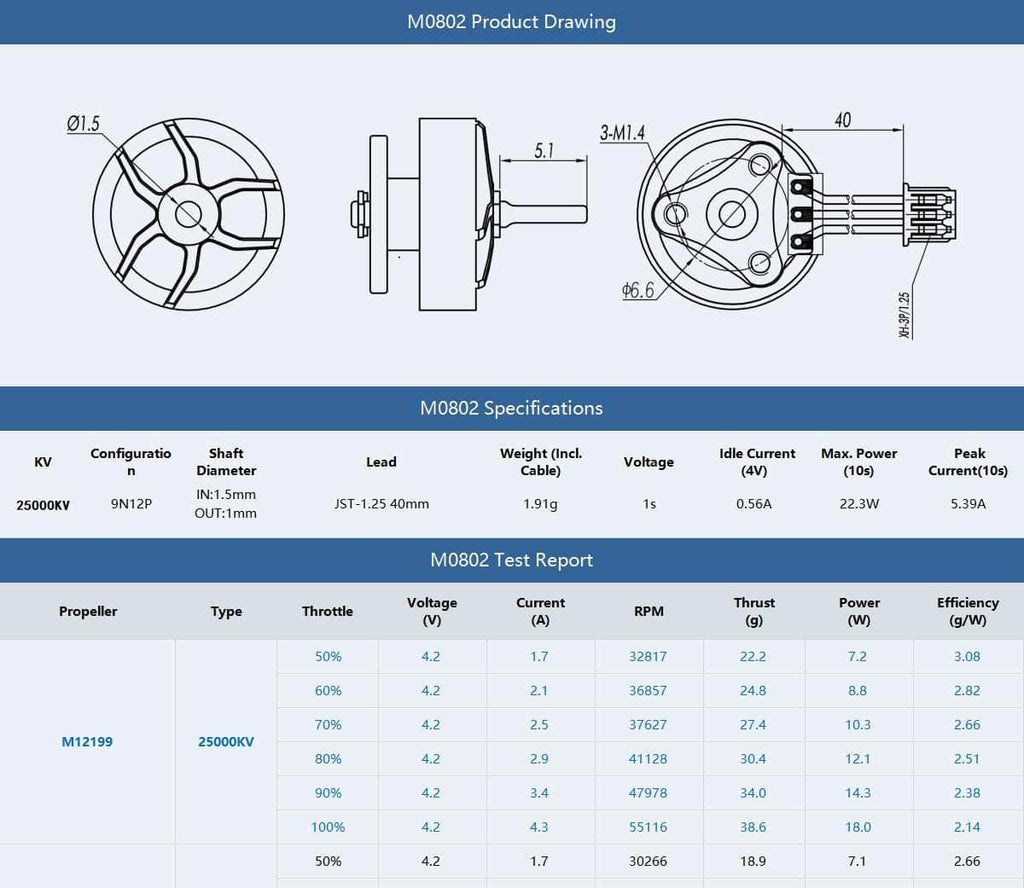
Task: Click the Thrust (g) column header
Action: click(754, 611)
